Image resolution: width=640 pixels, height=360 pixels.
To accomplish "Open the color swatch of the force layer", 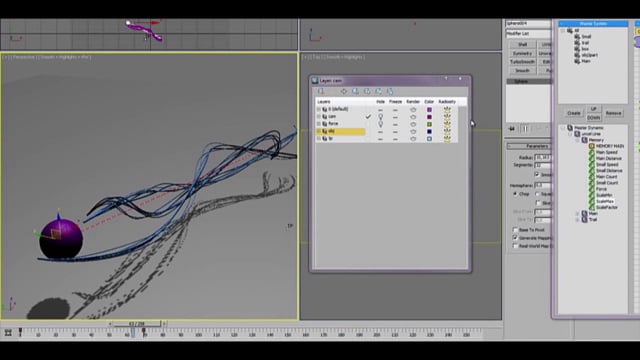I will pyautogui.click(x=429, y=124).
